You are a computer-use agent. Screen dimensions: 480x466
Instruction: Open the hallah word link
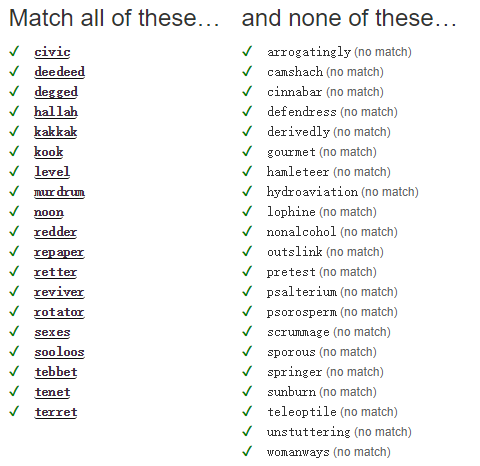tap(56, 112)
